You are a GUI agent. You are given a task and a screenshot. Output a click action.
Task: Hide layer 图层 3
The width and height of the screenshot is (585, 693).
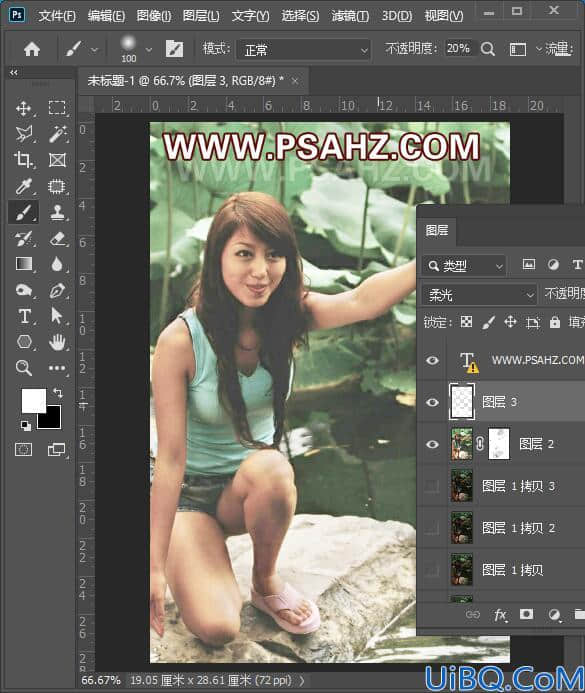tap(433, 402)
